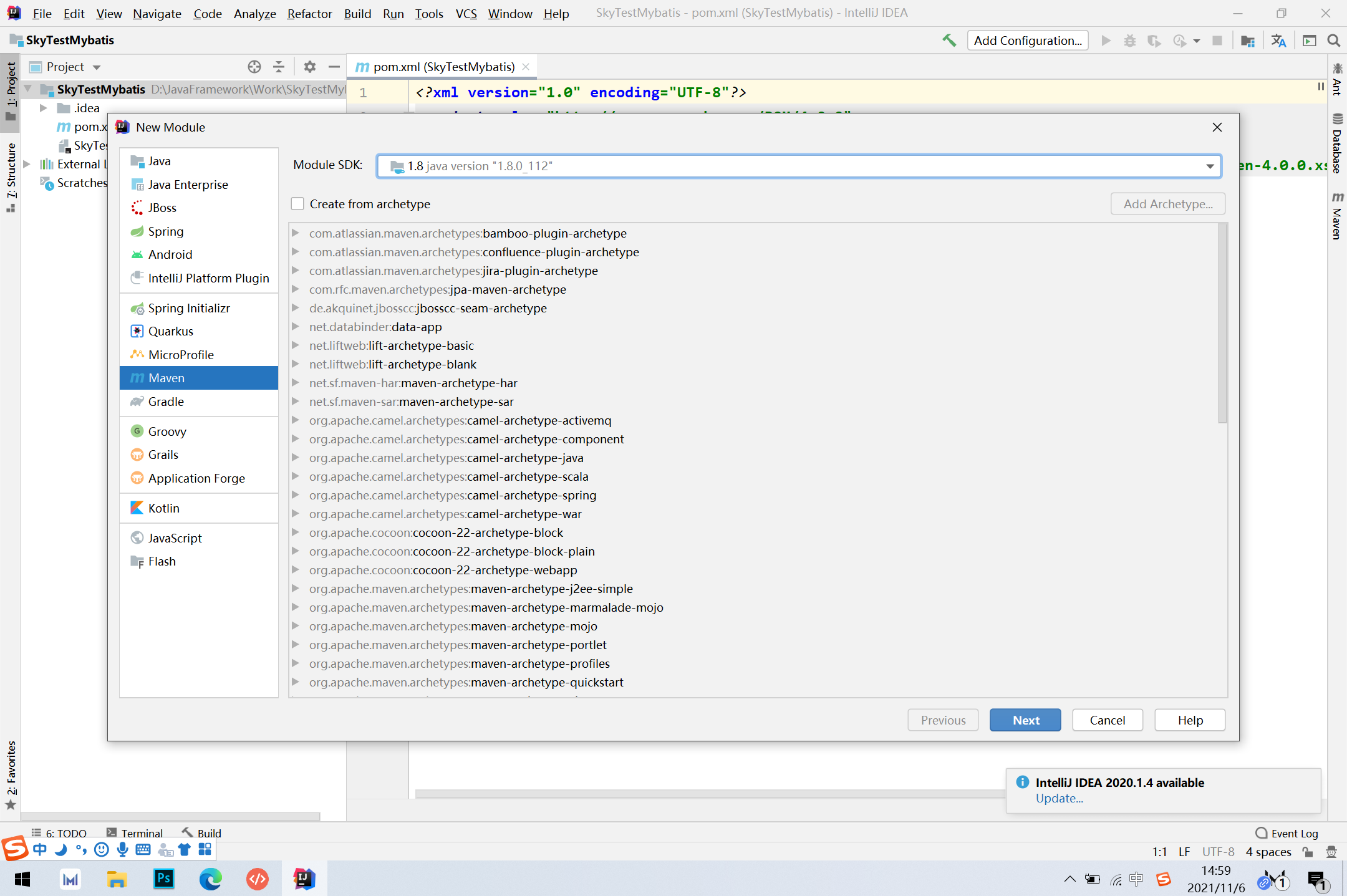The width and height of the screenshot is (1347, 896).
Task: Enable Create from archetype checkbox
Action: pos(298,204)
